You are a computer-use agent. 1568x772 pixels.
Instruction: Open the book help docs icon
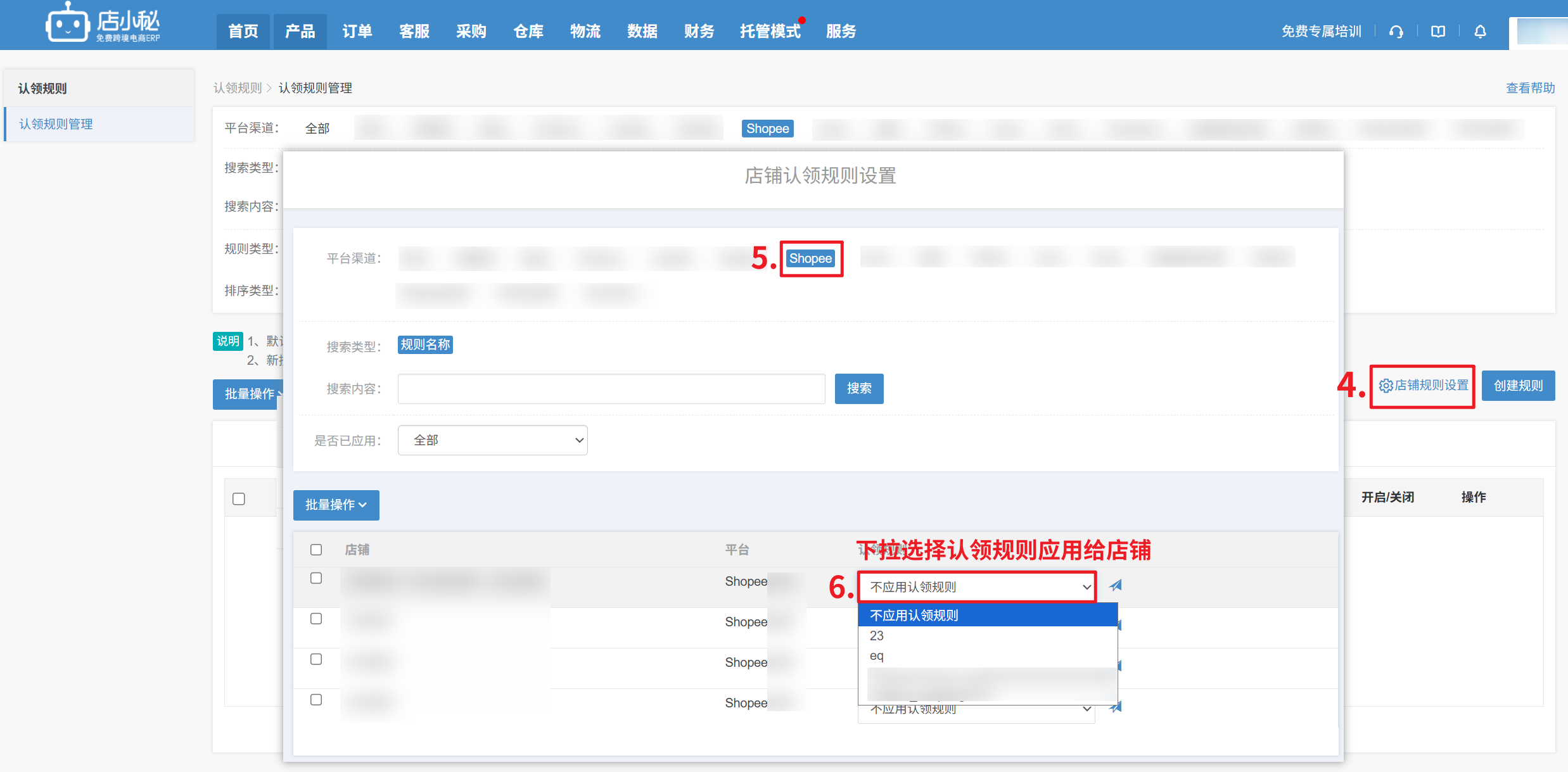(x=1437, y=32)
